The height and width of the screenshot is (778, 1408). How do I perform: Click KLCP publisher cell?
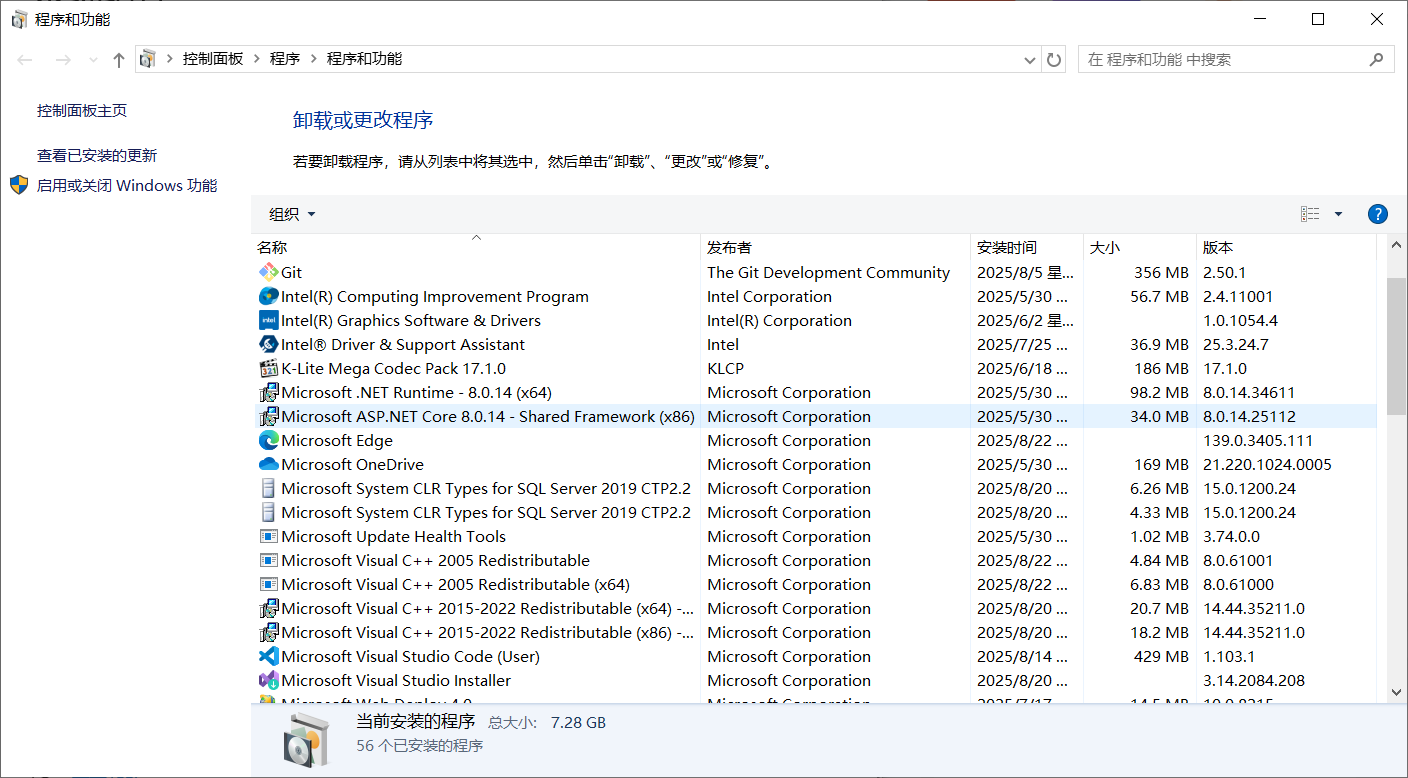point(725,368)
